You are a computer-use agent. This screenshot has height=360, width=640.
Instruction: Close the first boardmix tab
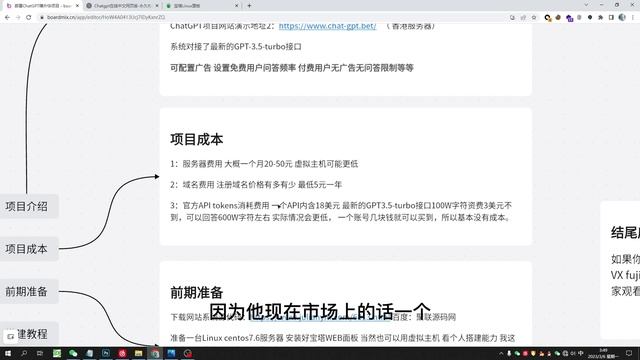tap(77, 6)
